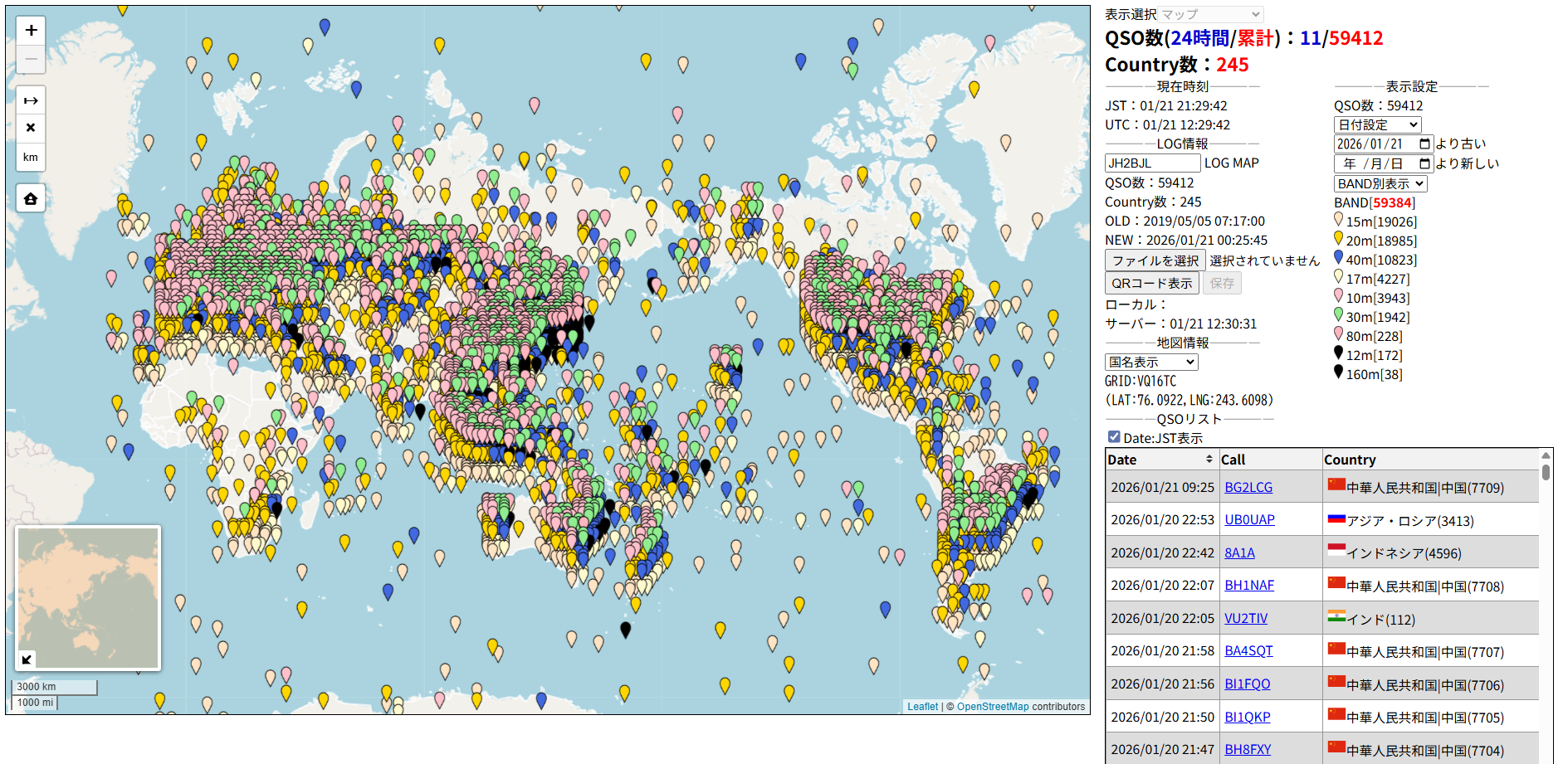Screen dimensions: 1568x764
Task: Collapse the minimap using its arrow
Action: (x=27, y=659)
